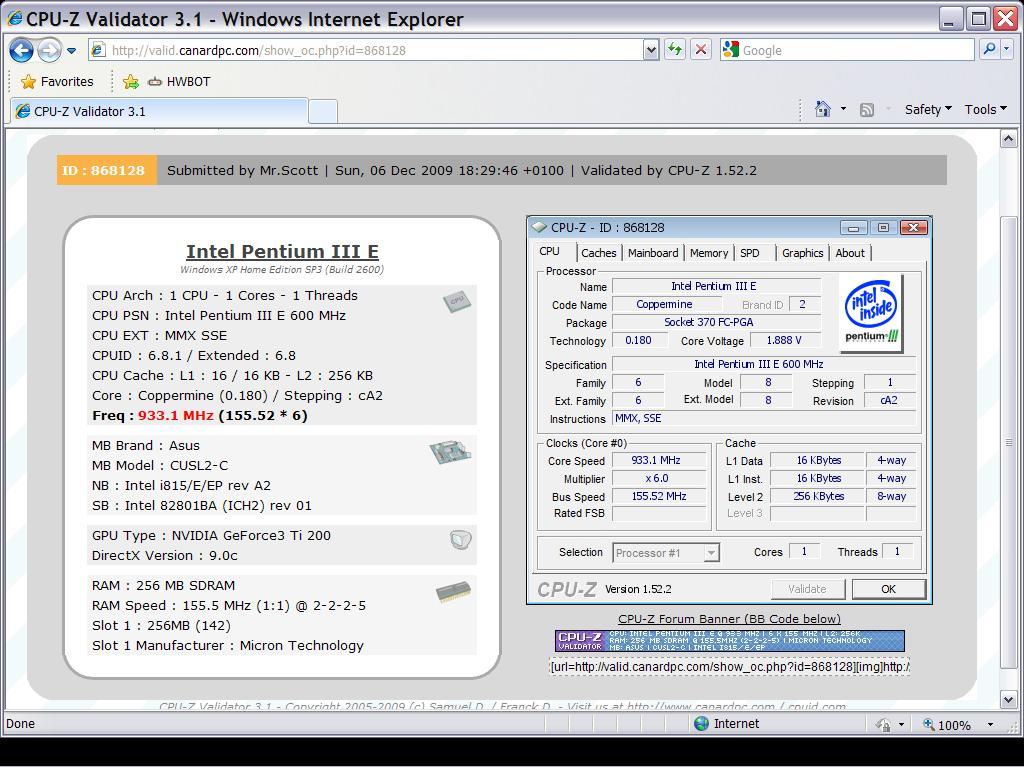
Task: Expand the Home button dropdown arrow
Action: (843, 109)
